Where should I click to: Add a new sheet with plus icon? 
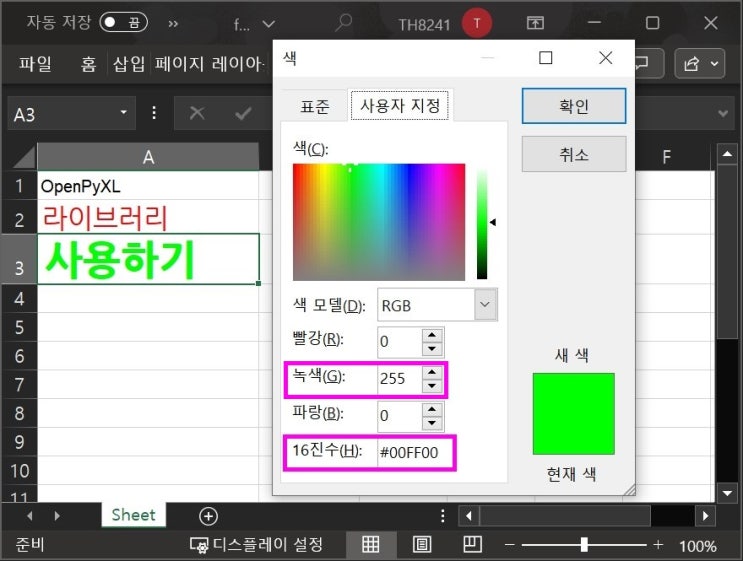(x=208, y=516)
